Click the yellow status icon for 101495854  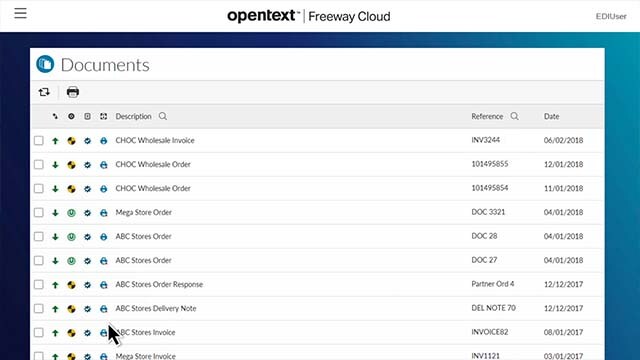point(71,189)
